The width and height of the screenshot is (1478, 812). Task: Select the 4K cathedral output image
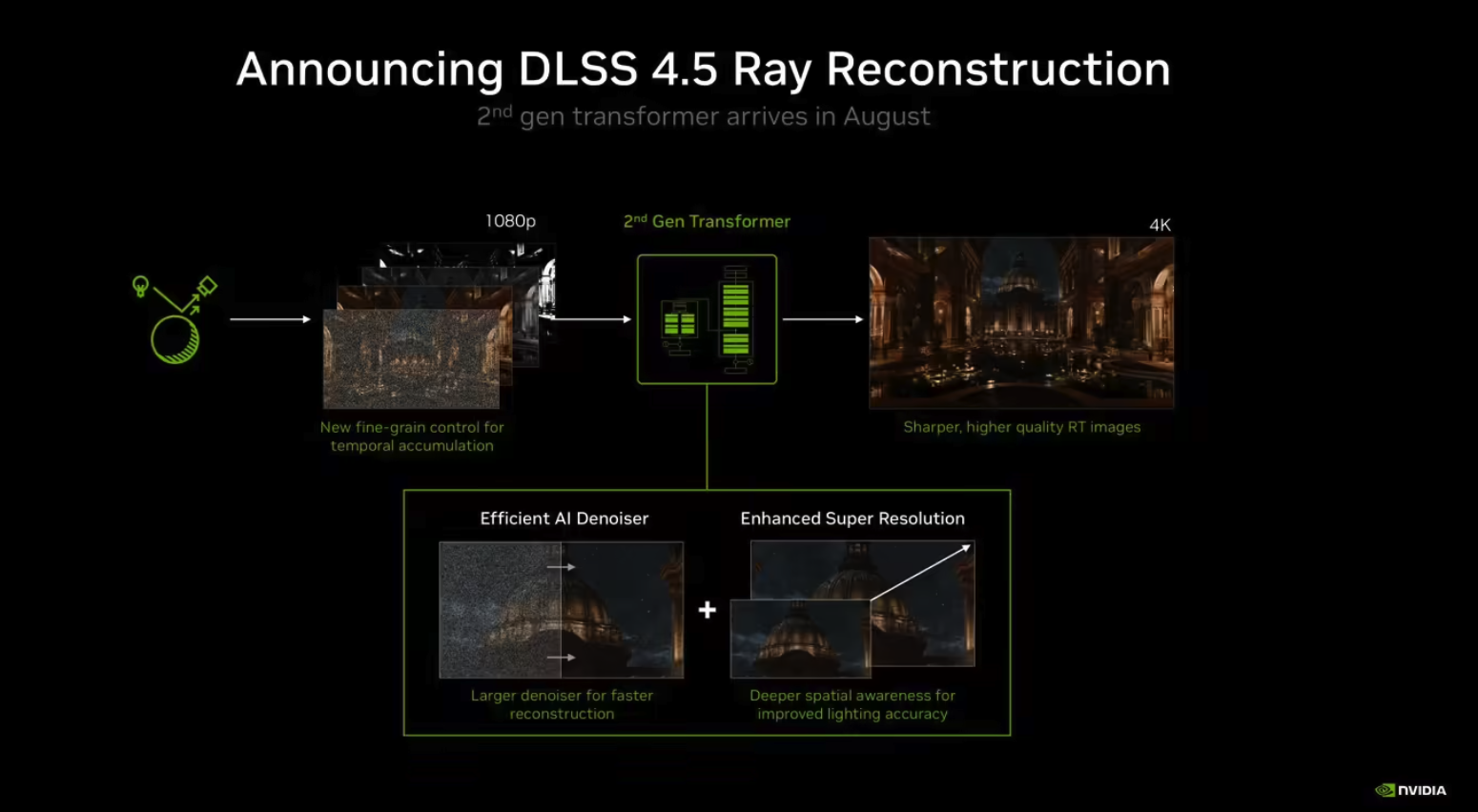tap(1021, 323)
